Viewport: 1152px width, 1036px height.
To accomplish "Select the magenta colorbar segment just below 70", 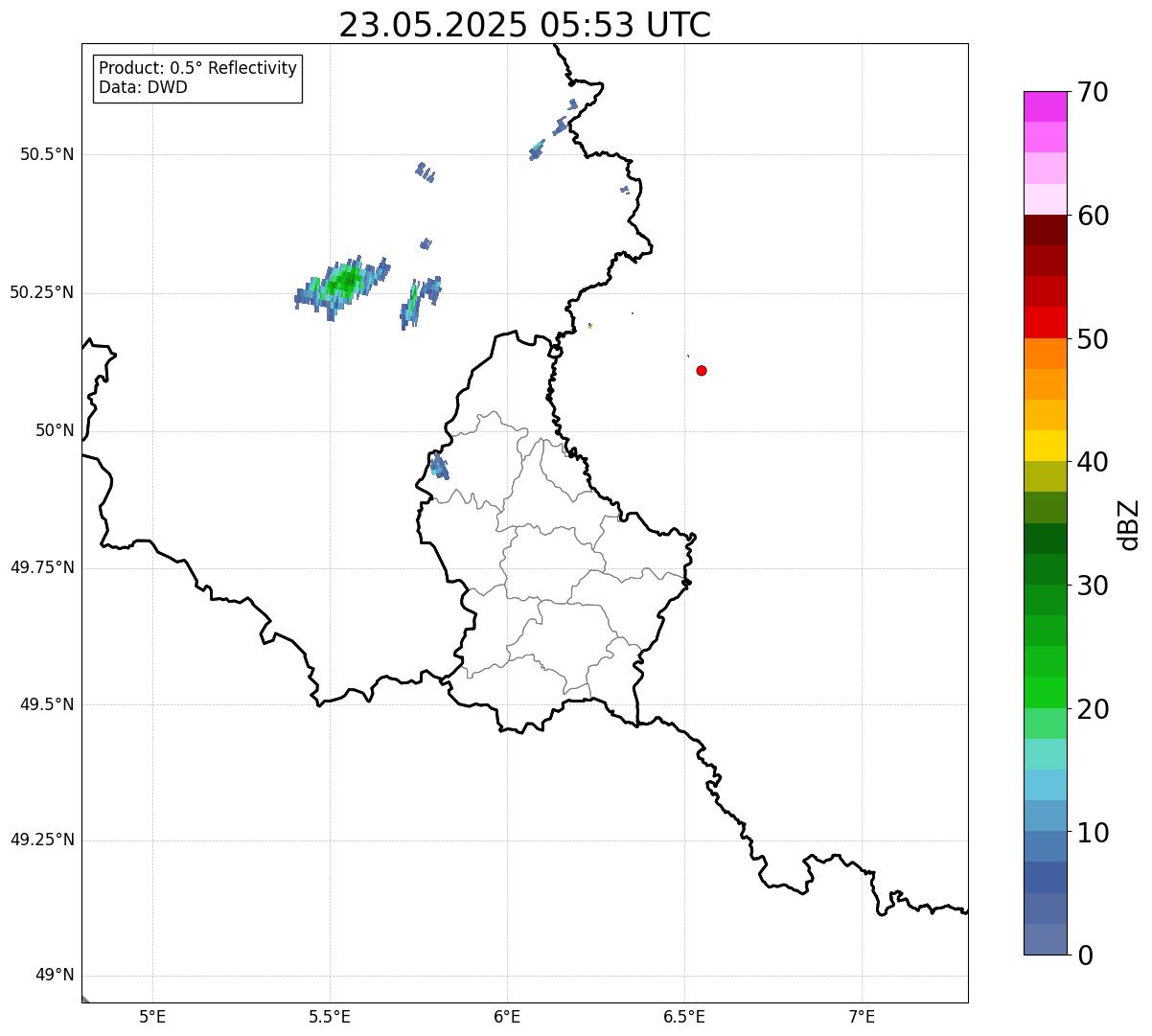I will coord(1045,106).
